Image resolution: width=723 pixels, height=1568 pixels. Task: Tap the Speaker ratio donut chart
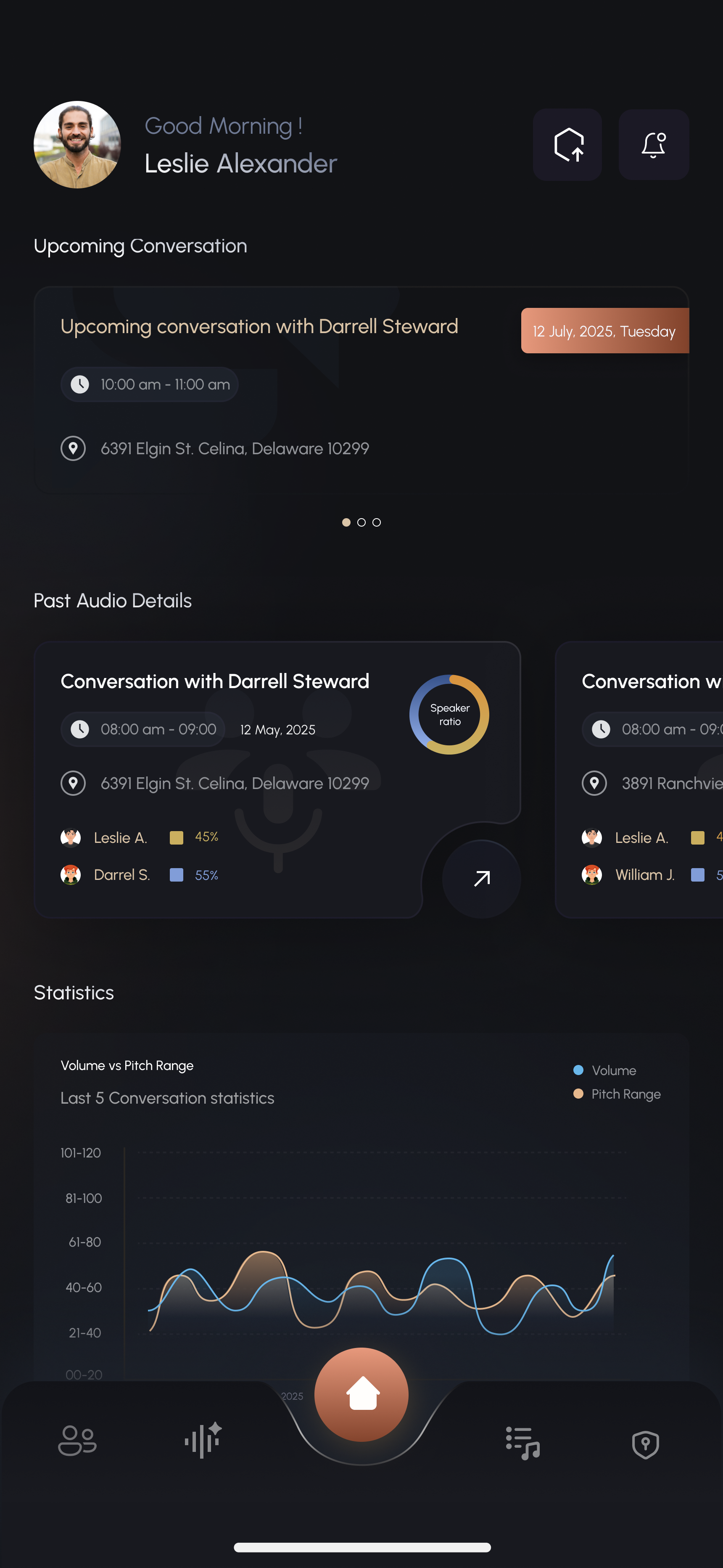pos(449,714)
